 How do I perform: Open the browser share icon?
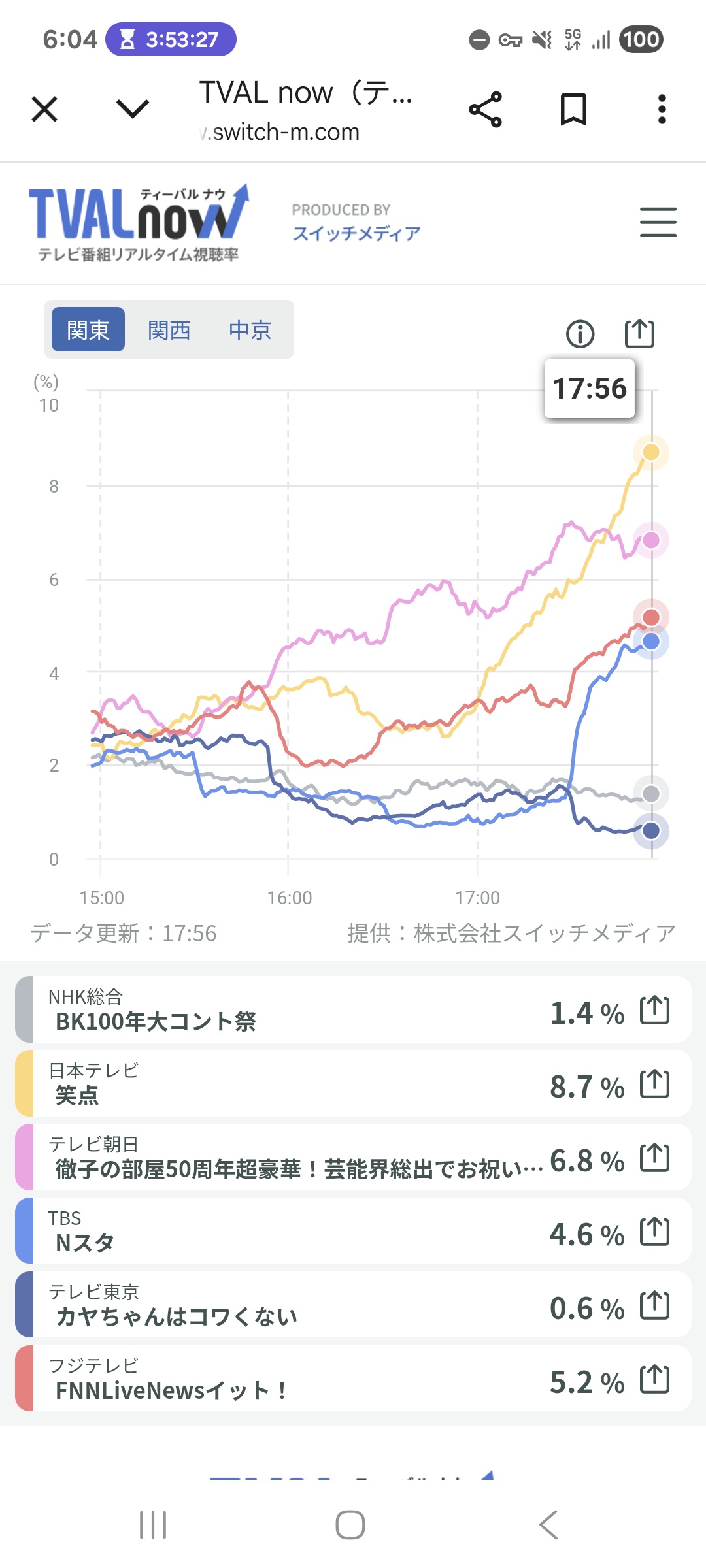coord(486,109)
